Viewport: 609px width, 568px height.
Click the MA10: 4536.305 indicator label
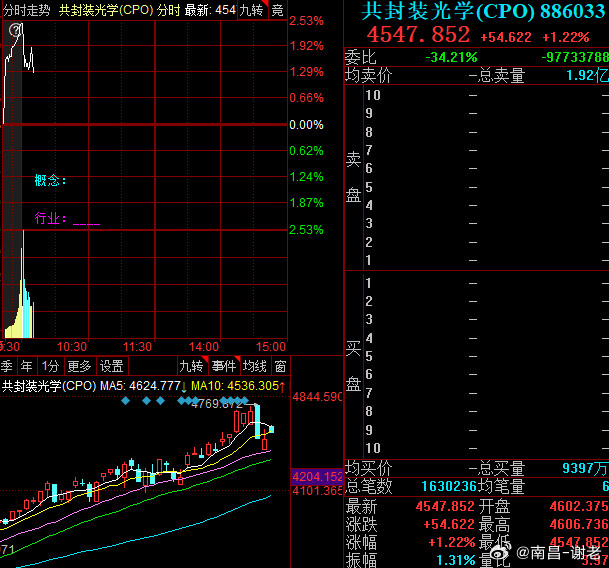click(235, 386)
